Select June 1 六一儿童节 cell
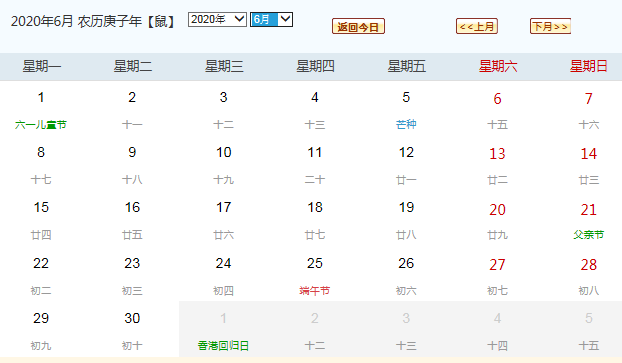The height and width of the screenshot is (363, 622). pyautogui.click(x=41, y=110)
